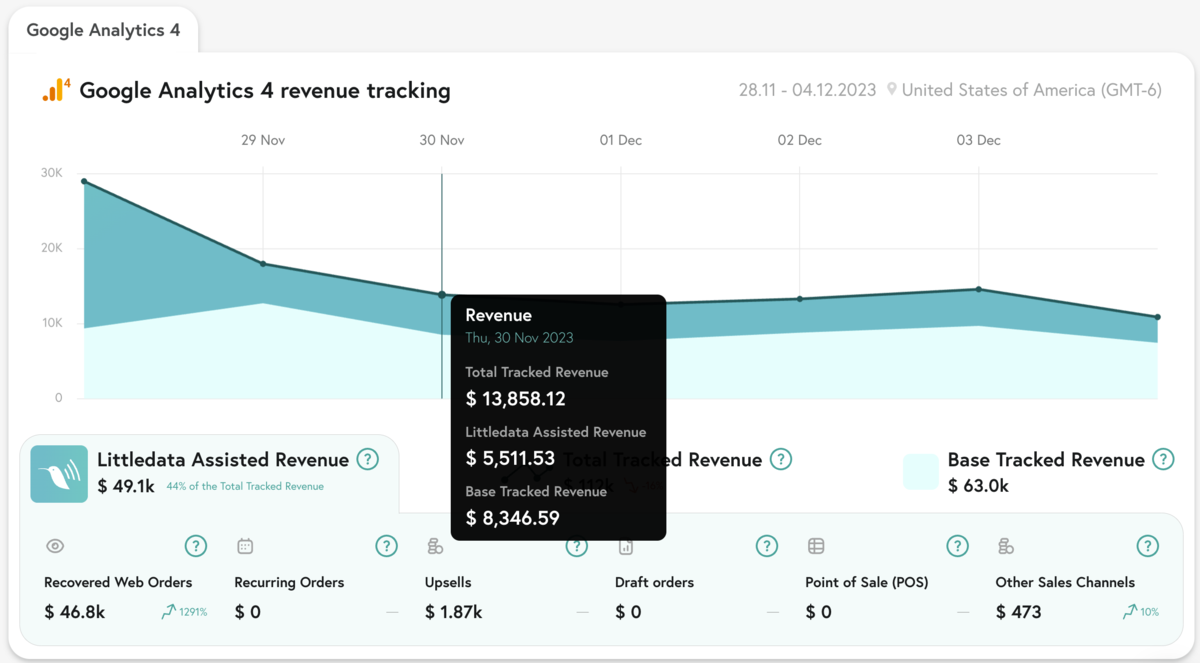Click the coins icon above Upsells
The image size is (1200, 663).
click(435, 546)
